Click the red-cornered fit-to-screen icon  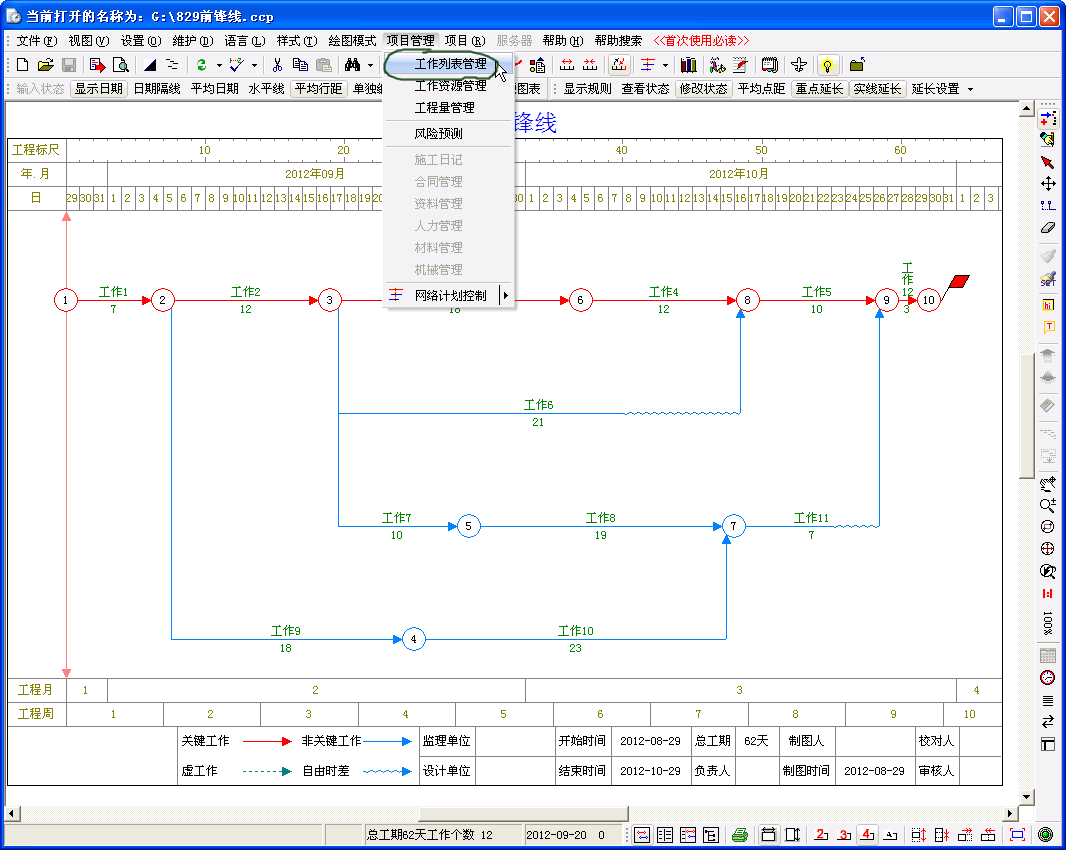click(x=1017, y=835)
